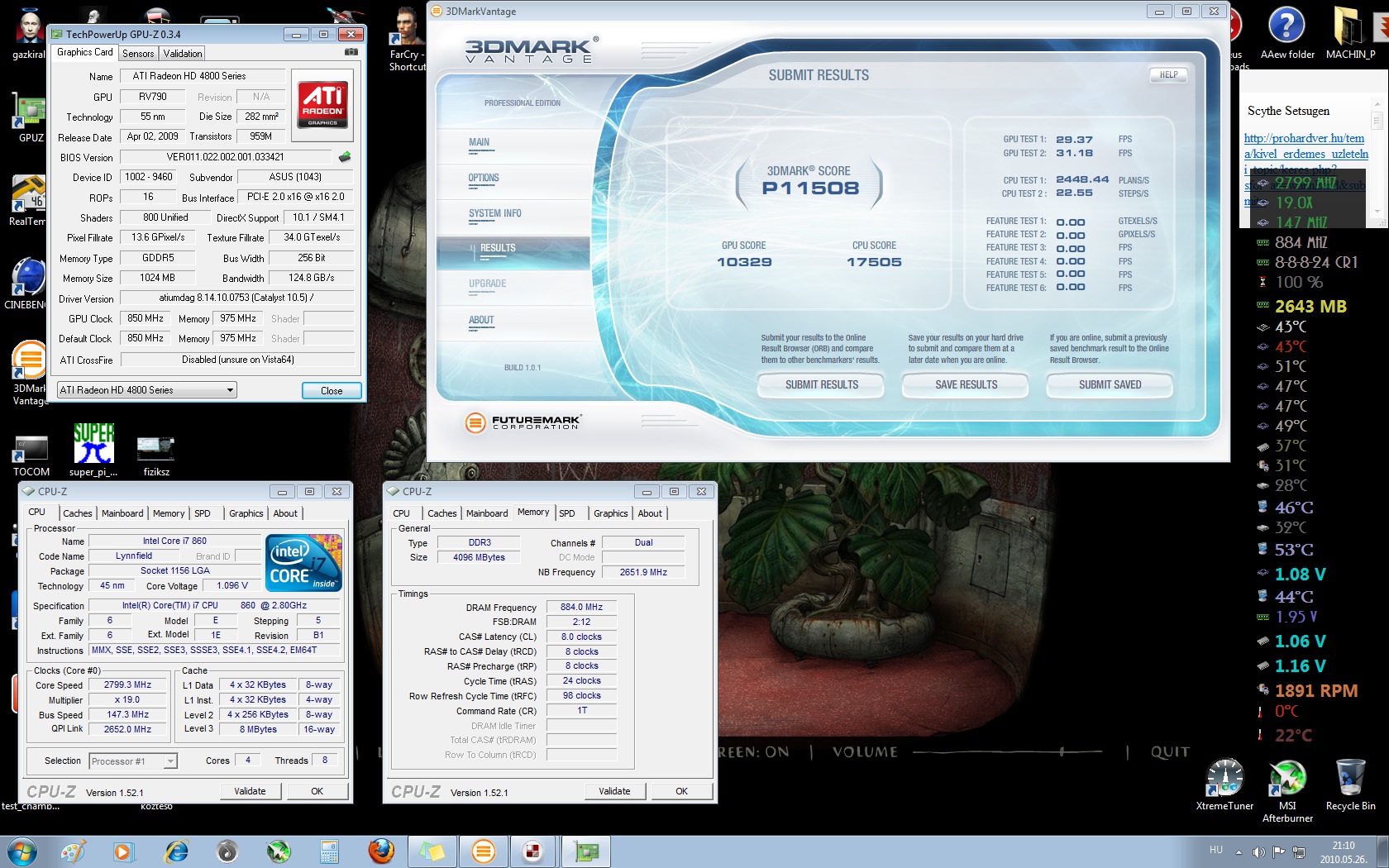Toggle the SCREEN: ON option in the game menu
This screenshot has height=868, width=1389.
[x=752, y=751]
